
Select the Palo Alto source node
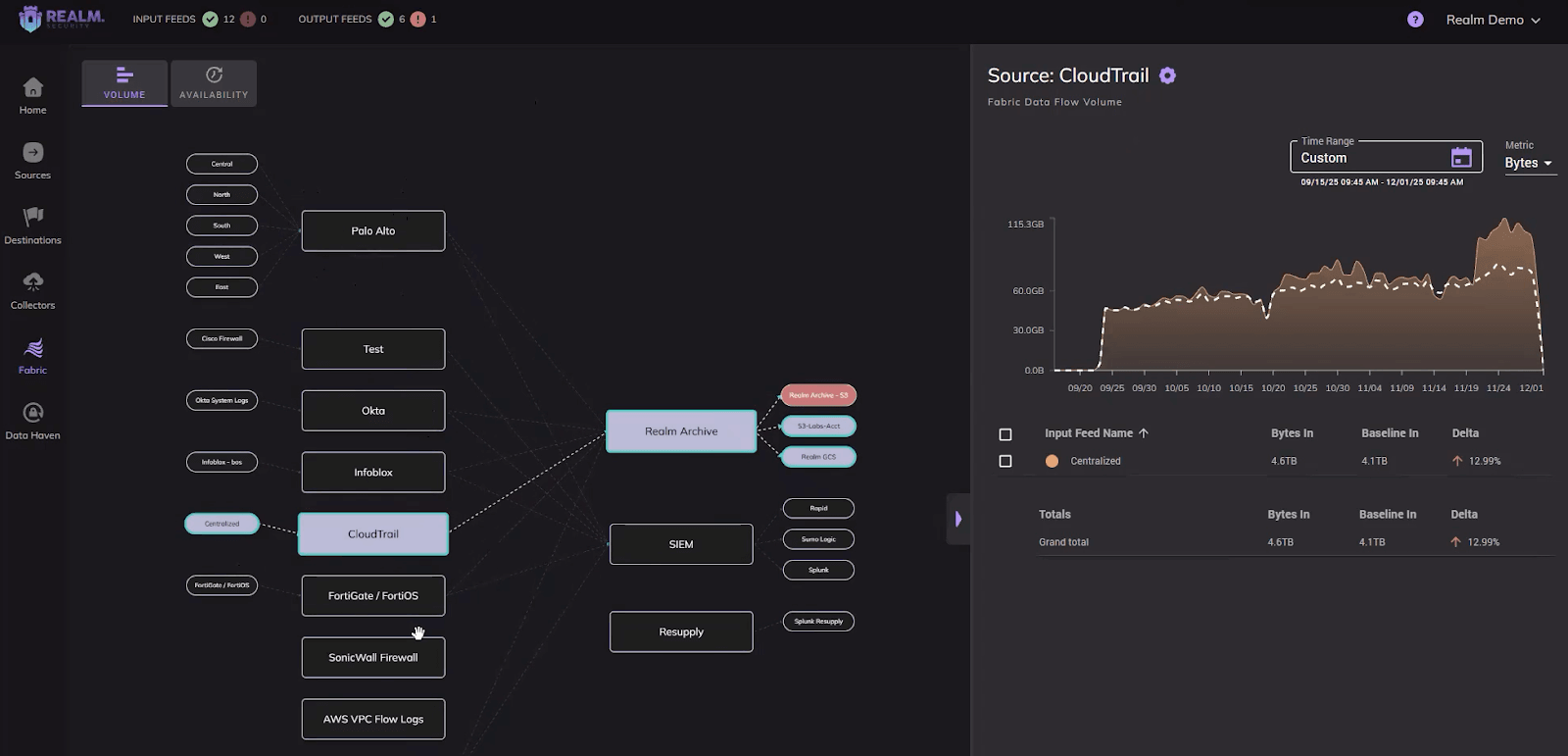click(373, 231)
